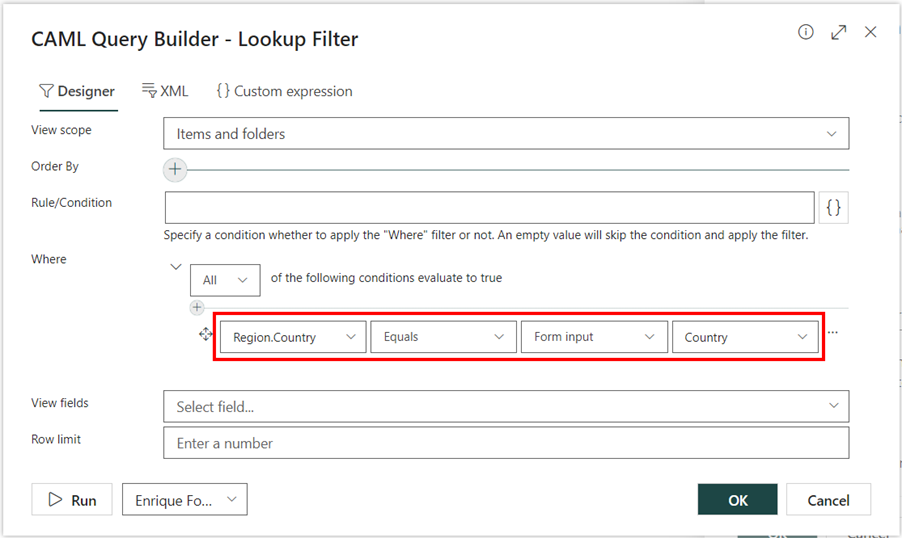
Task: Open the Equals operator dropdown
Action: (x=443, y=337)
